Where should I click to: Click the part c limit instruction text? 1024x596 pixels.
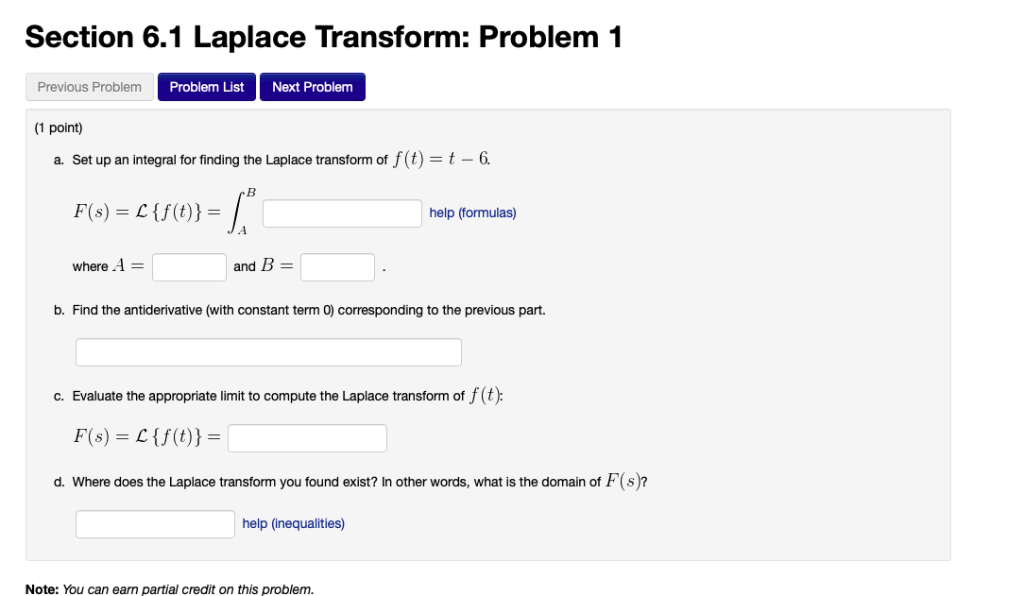pyautogui.click(x=280, y=396)
